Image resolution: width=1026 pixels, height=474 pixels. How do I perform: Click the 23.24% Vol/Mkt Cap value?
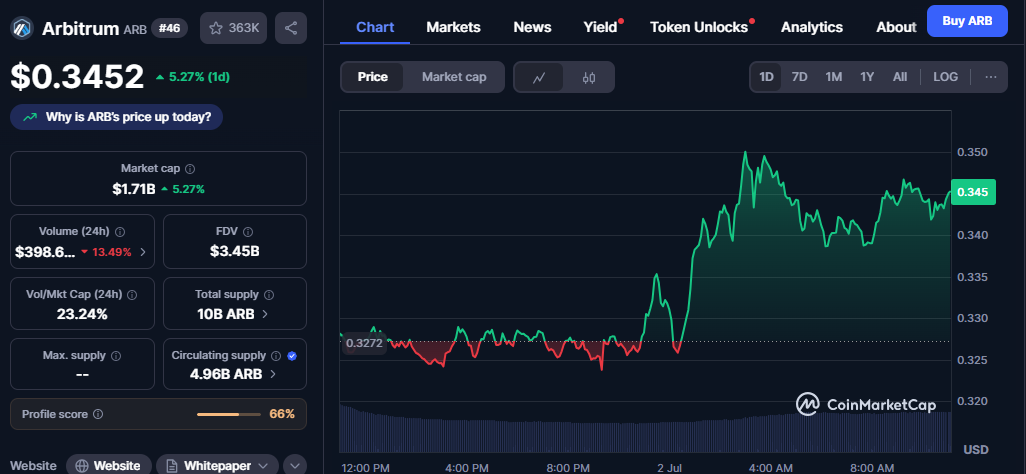point(82,314)
